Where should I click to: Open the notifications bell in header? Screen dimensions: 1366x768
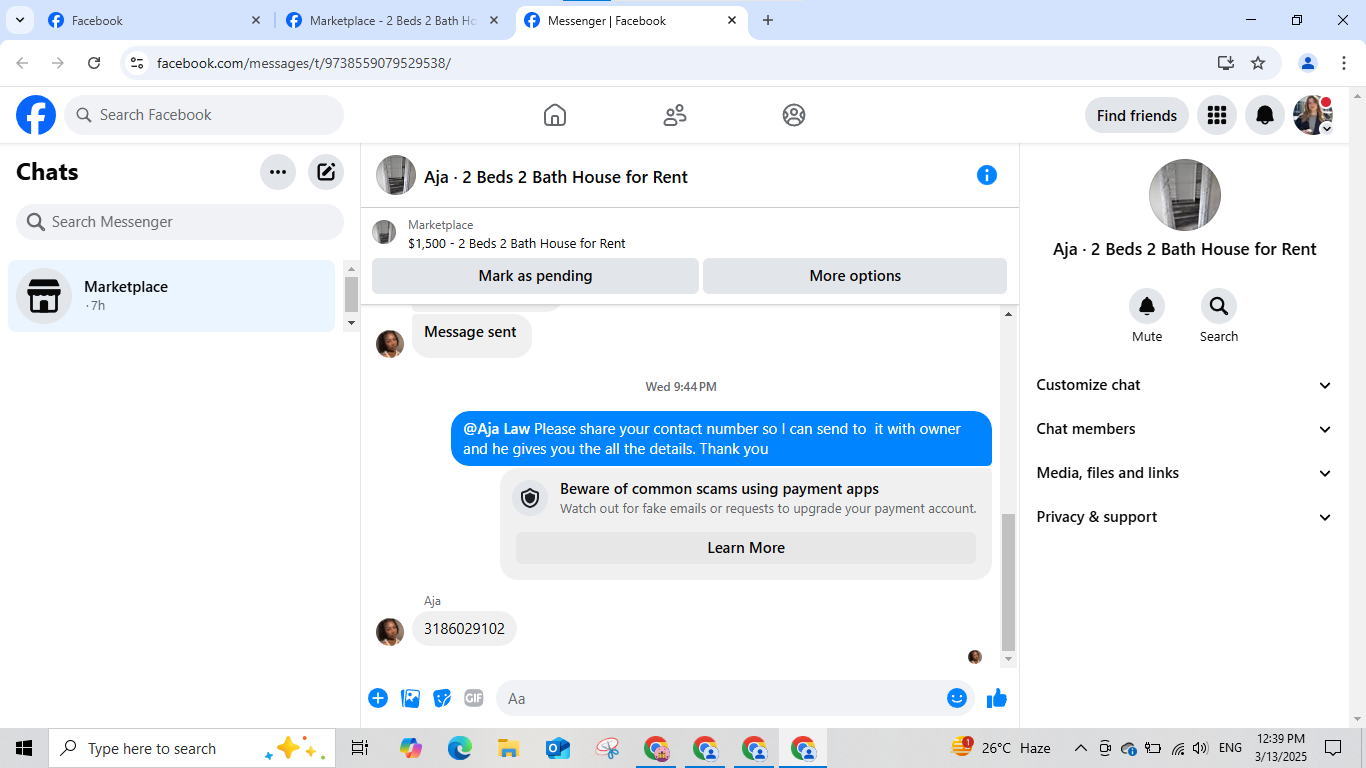1265,115
